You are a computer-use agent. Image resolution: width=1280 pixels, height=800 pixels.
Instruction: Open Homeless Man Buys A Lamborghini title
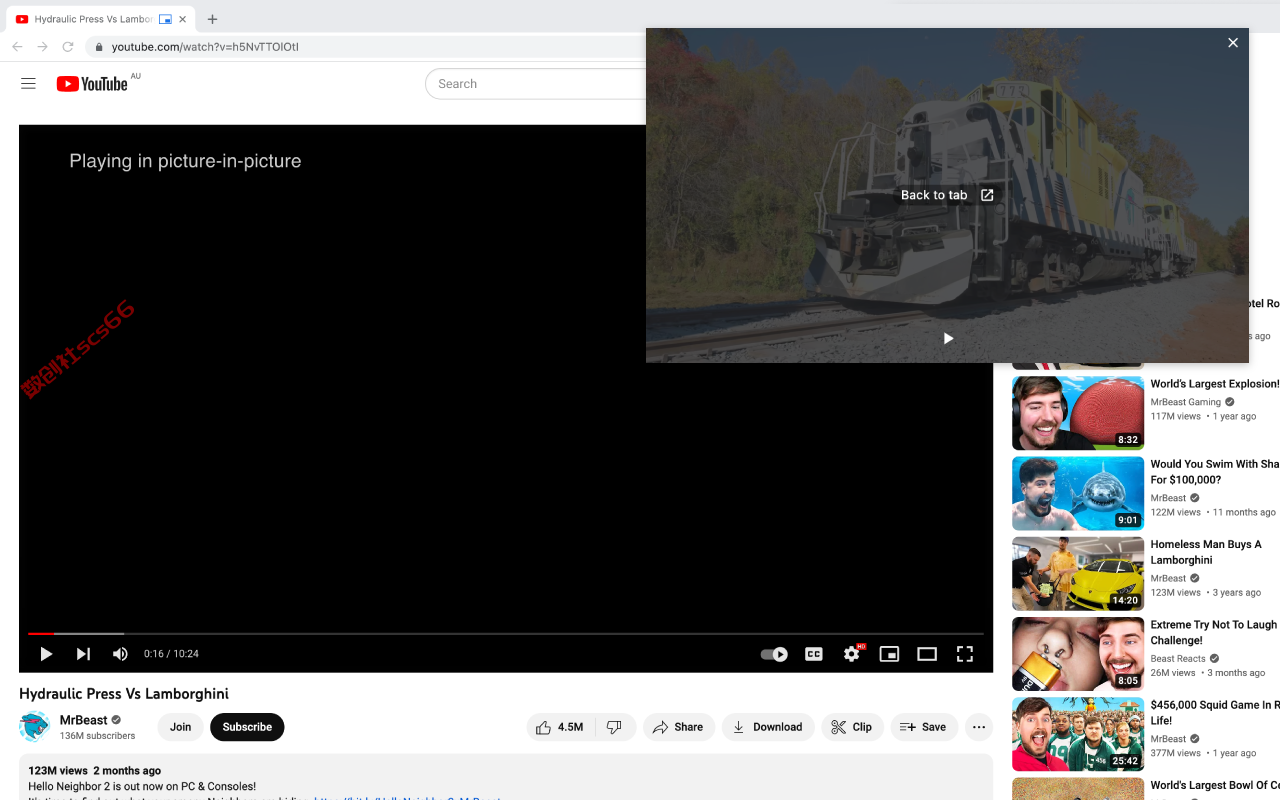point(1206,552)
